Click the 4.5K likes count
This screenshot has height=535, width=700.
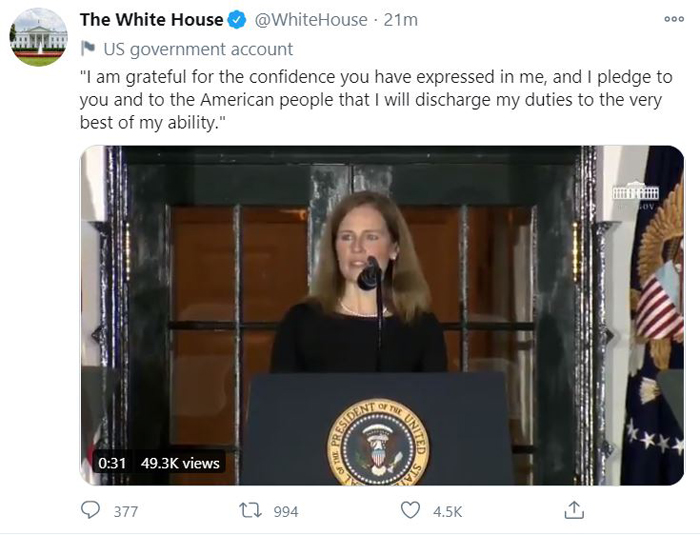(447, 511)
